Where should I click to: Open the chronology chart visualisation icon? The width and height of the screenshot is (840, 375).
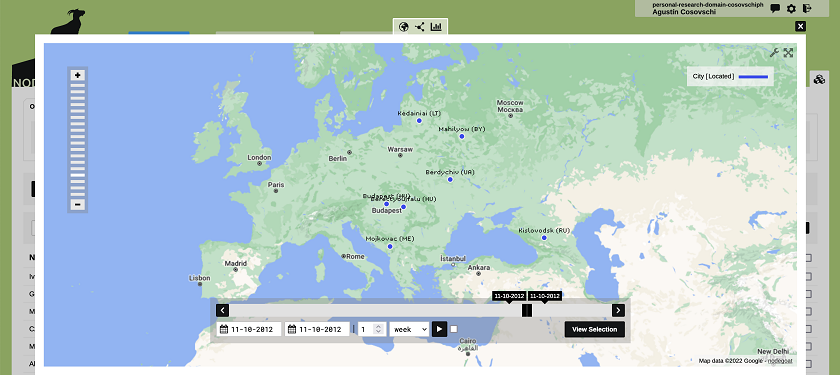click(x=436, y=26)
